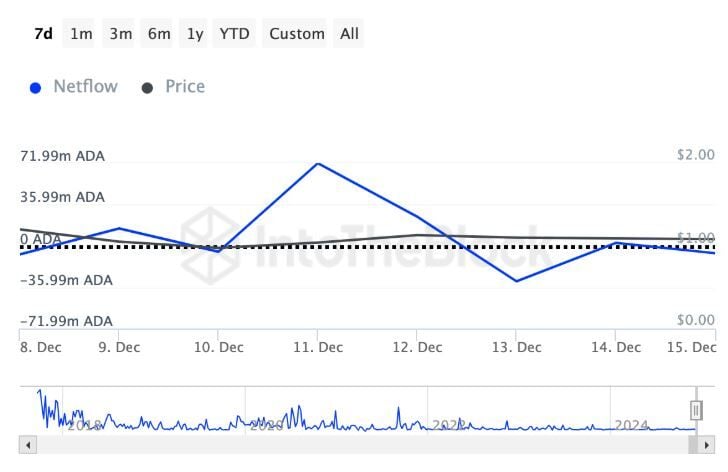Choose the 3m time range
The height and width of the screenshot is (472, 728).
121,33
